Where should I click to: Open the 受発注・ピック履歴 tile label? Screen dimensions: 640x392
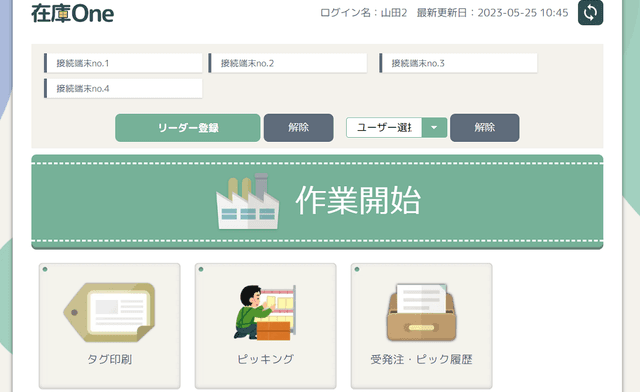coord(421,359)
